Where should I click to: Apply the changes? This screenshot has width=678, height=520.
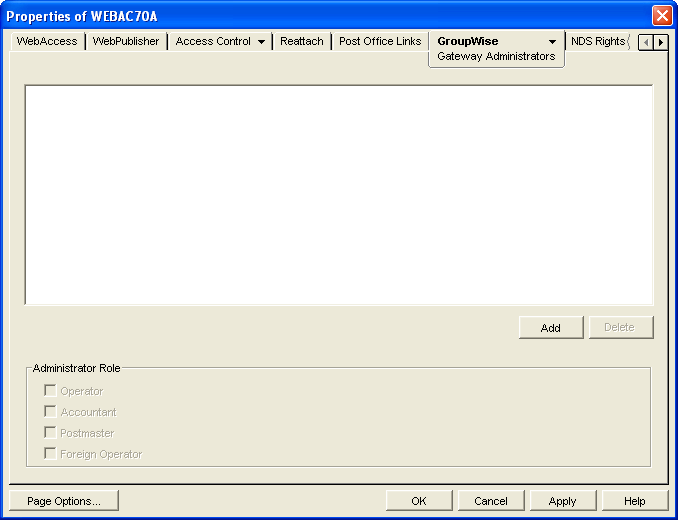(563, 501)
